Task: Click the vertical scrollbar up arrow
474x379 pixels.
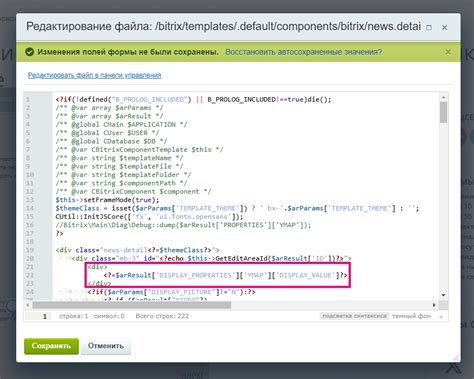Action: coord(443,97)
